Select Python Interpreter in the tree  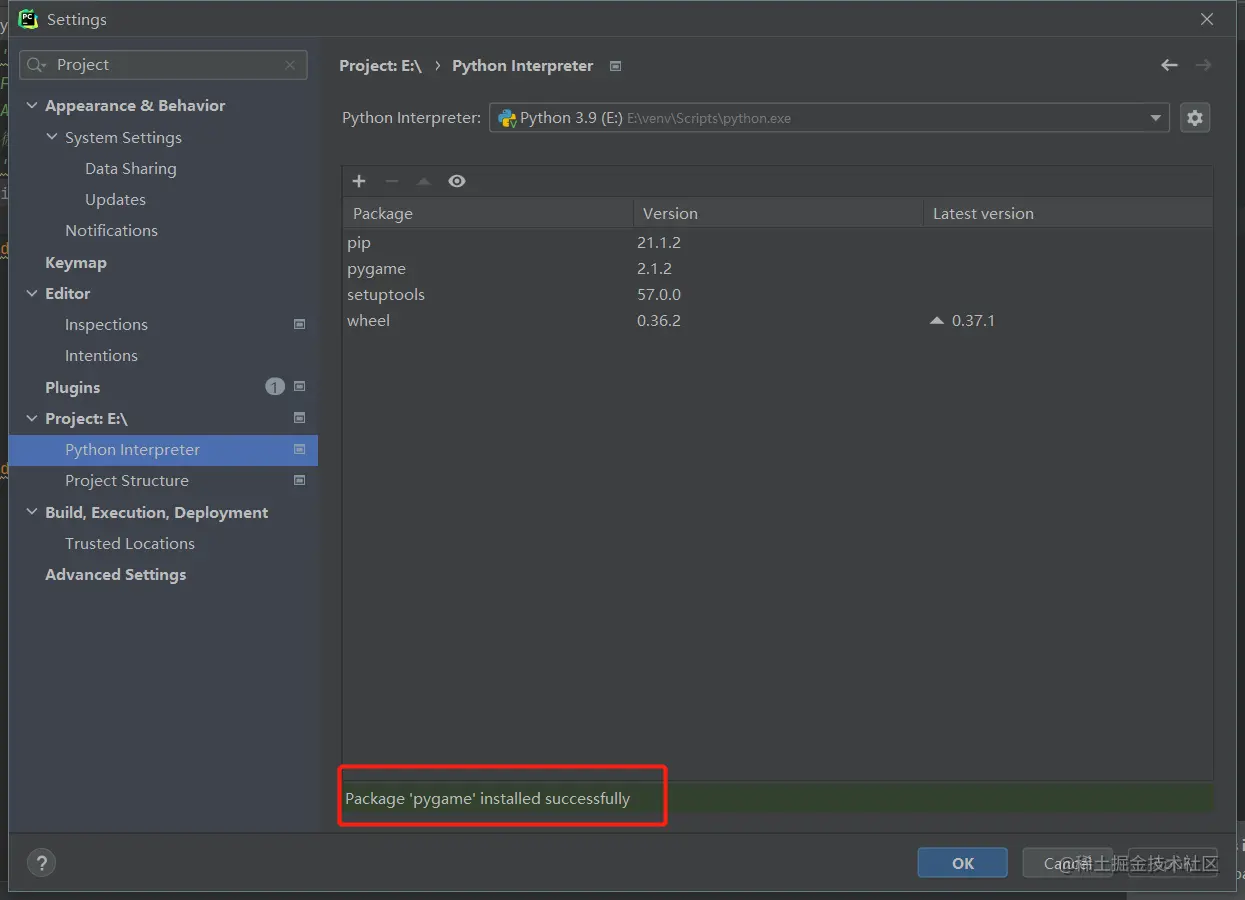pyautogui.click(x=163, y=450)
